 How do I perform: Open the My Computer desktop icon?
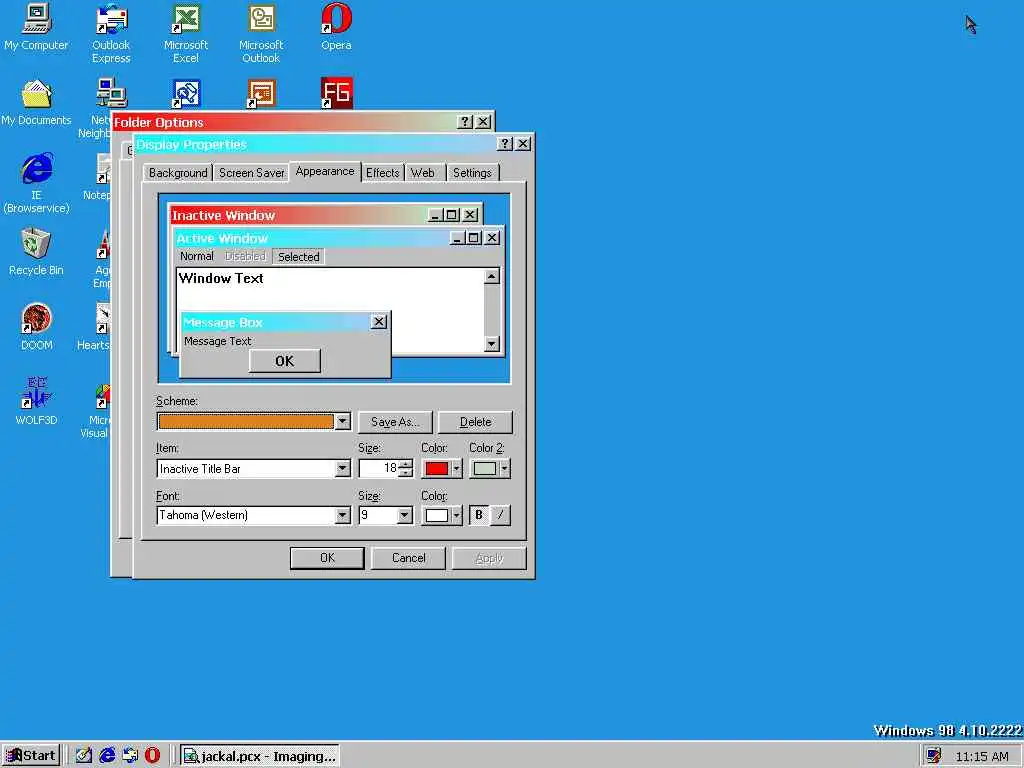click(36, 27)
